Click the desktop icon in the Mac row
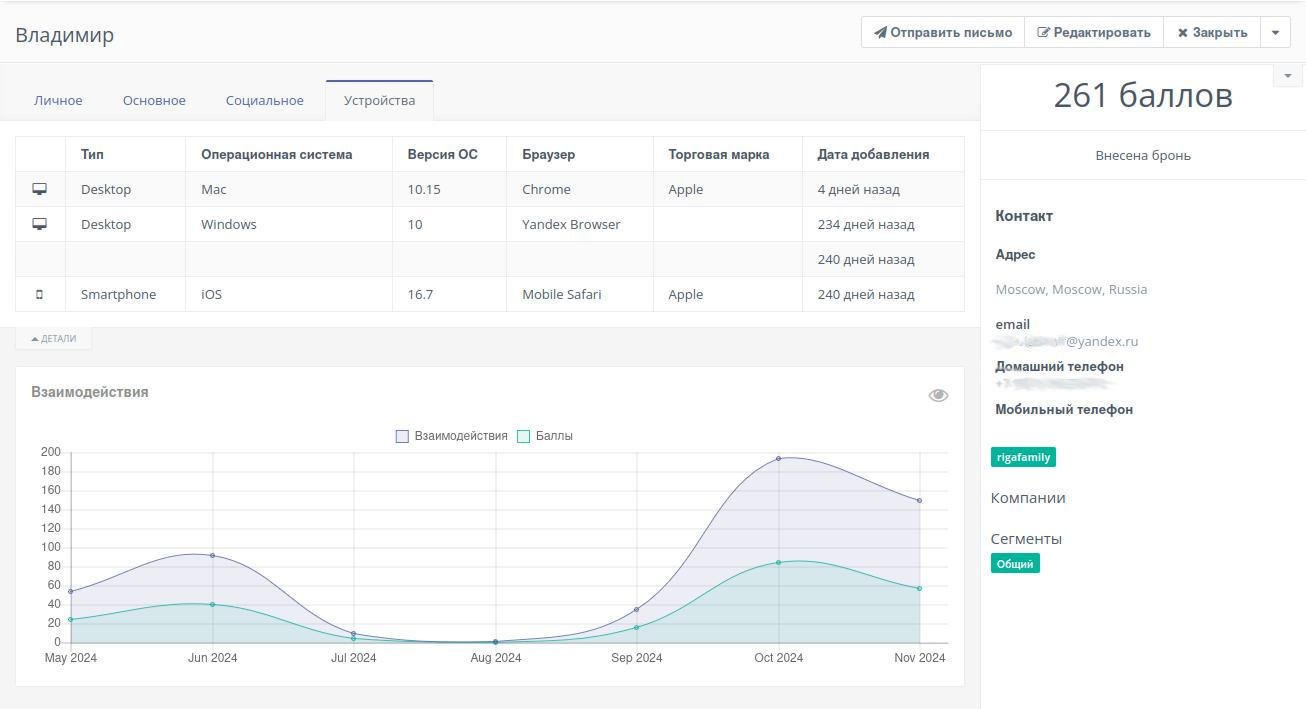The image size is (1306, 709). tap(40, 189)
